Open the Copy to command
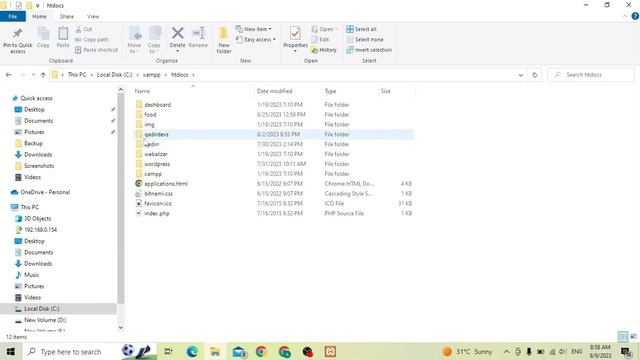640x360 pixels. (x=154, y=40)
